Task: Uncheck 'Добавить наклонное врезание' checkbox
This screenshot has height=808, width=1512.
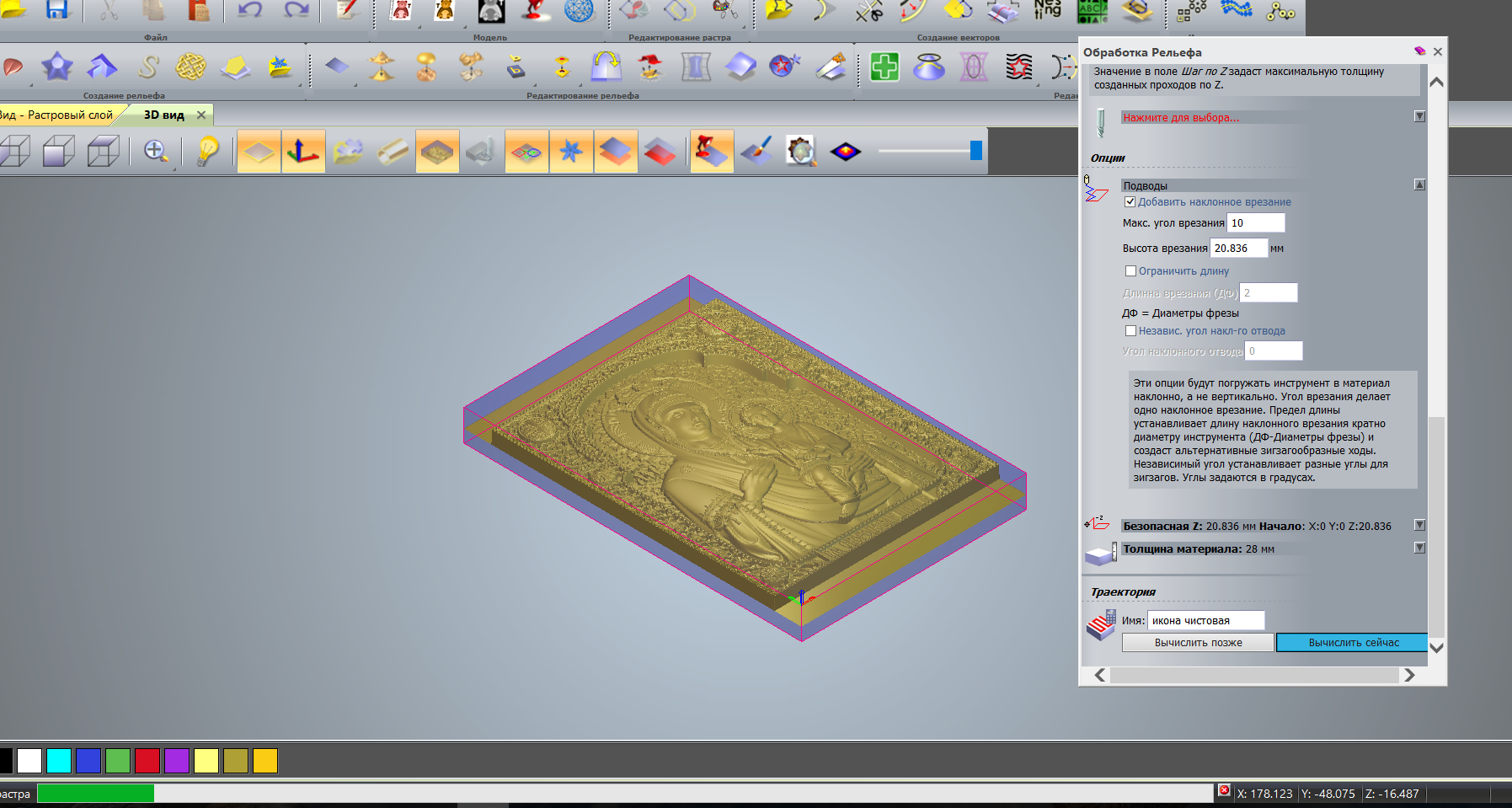Action: click(x=1130, y=202)
